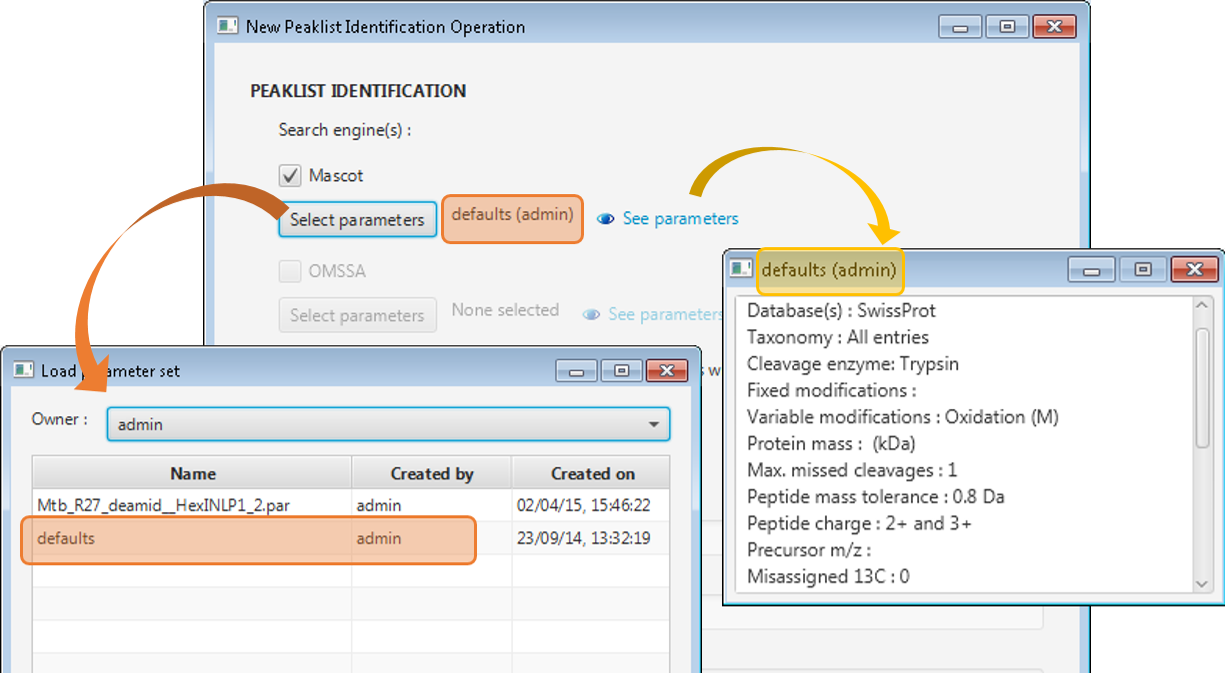Open See parameters link for Mascot
Image resolution: width=1225 pixels, height=673 pixels.
pyautogui.click(x=680, y=219)
